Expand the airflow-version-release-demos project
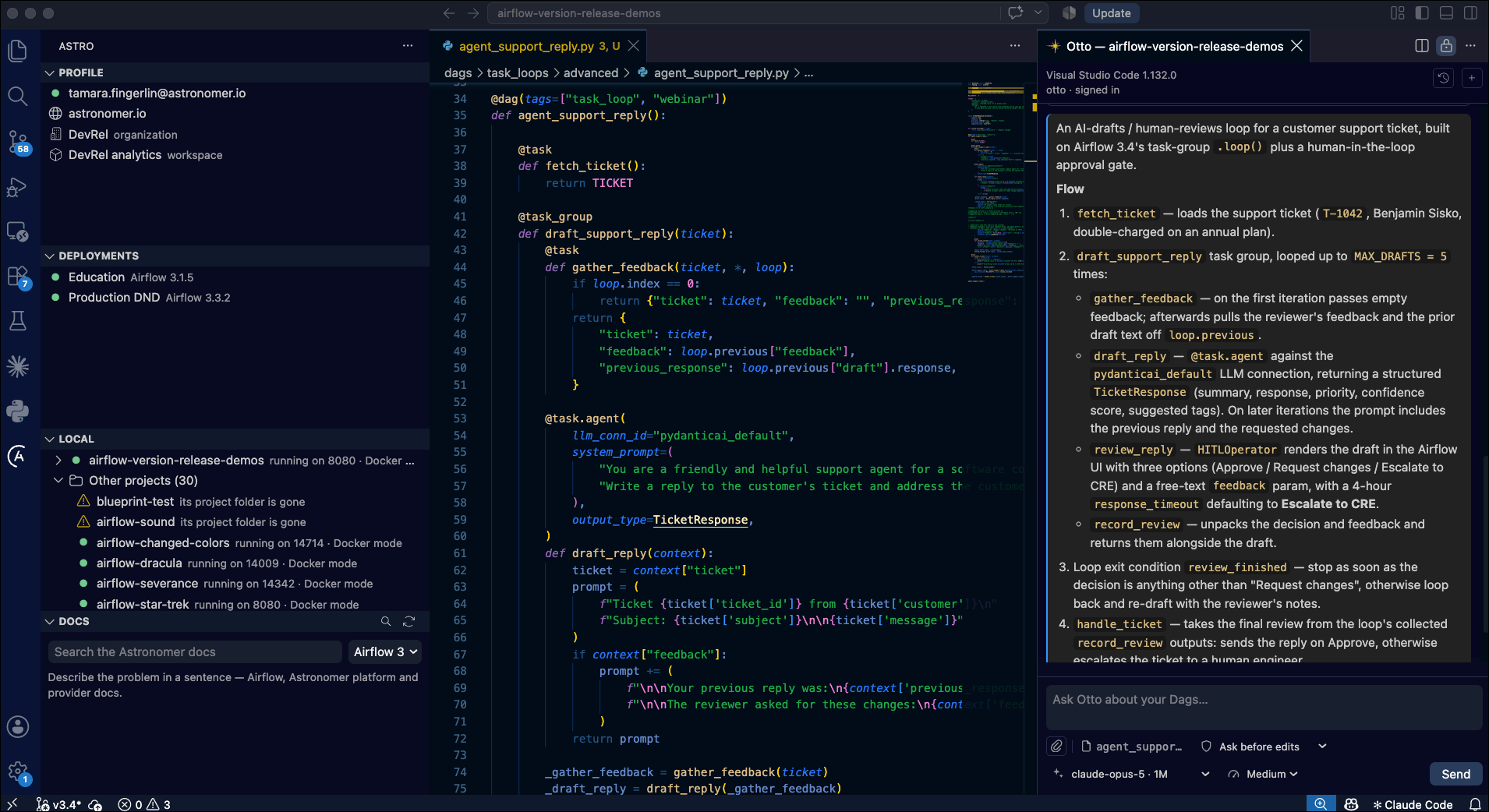1489x812 pixels. [58, 461]
